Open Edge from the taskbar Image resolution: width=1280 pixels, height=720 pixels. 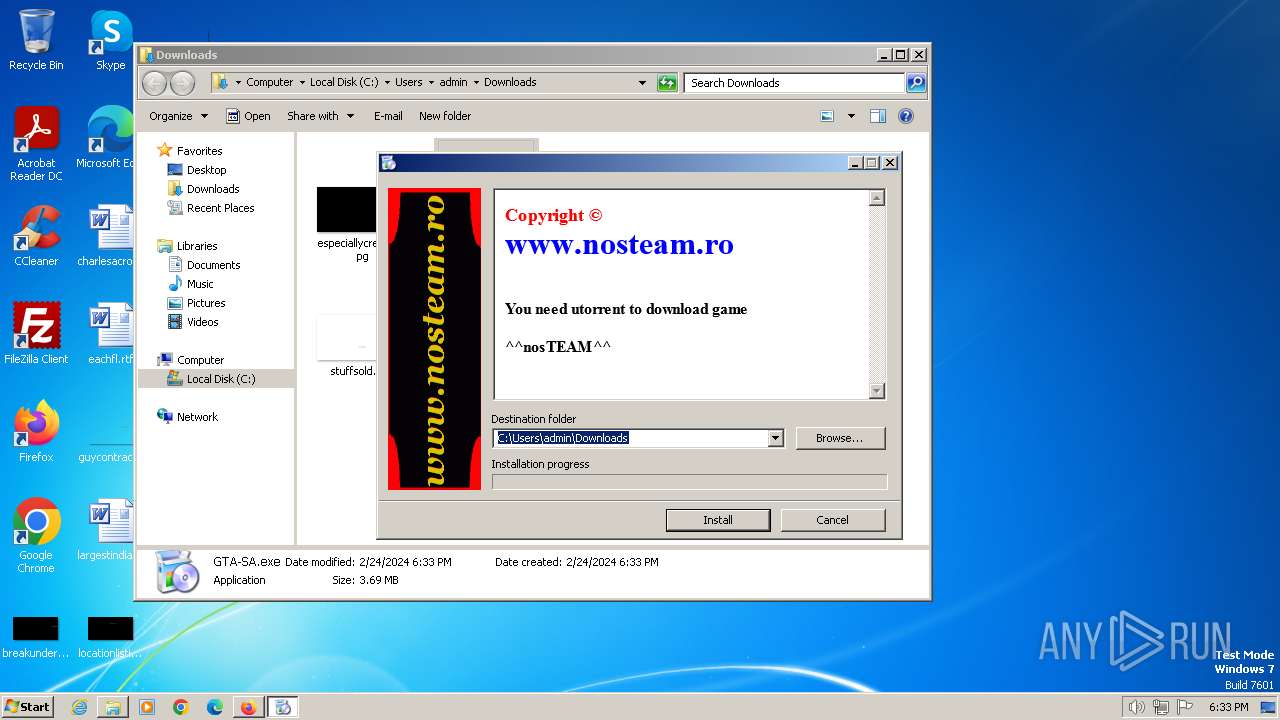pos(215,707)
